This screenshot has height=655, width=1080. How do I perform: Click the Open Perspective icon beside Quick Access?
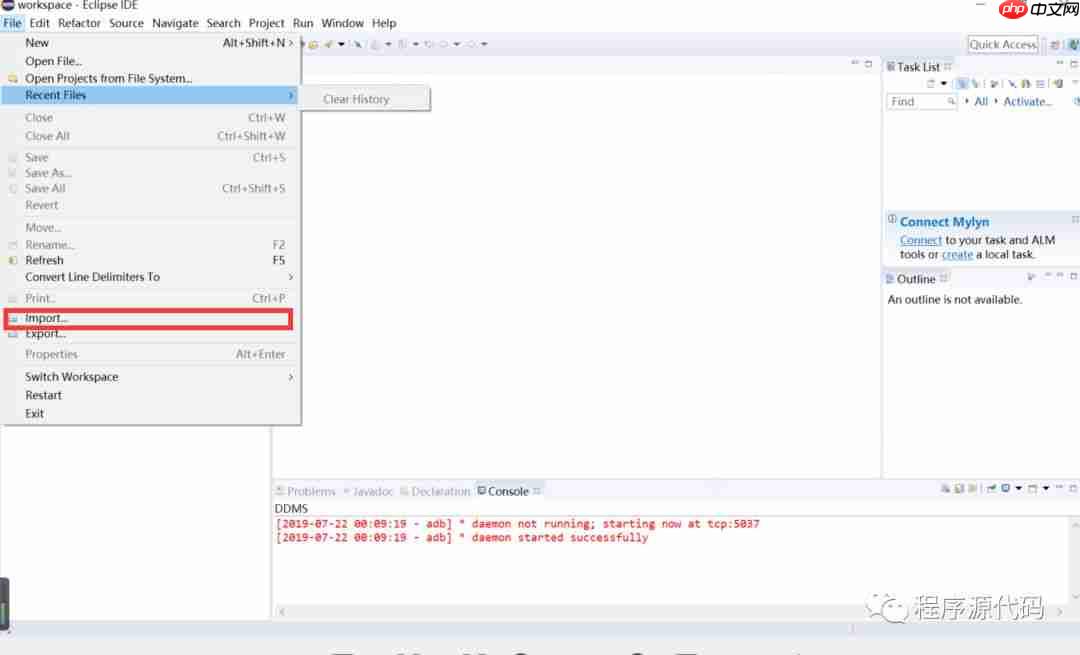pyautogui.click(x=1055, y=45)
